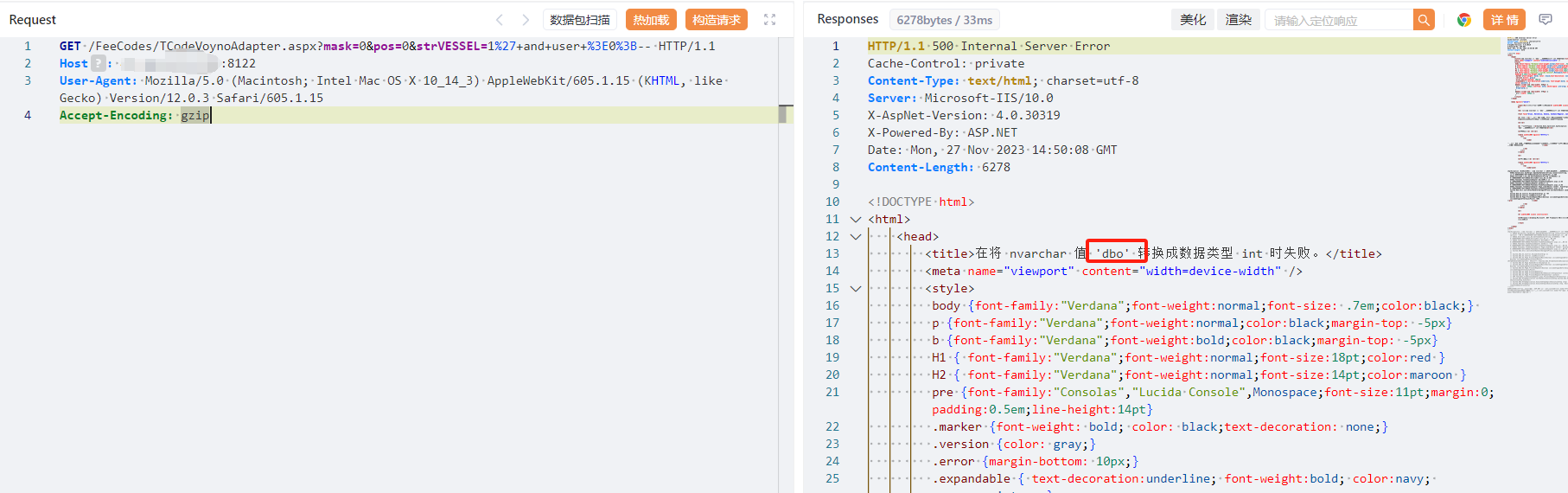
Task: Click the GET request line text
Action: (387, 46)
